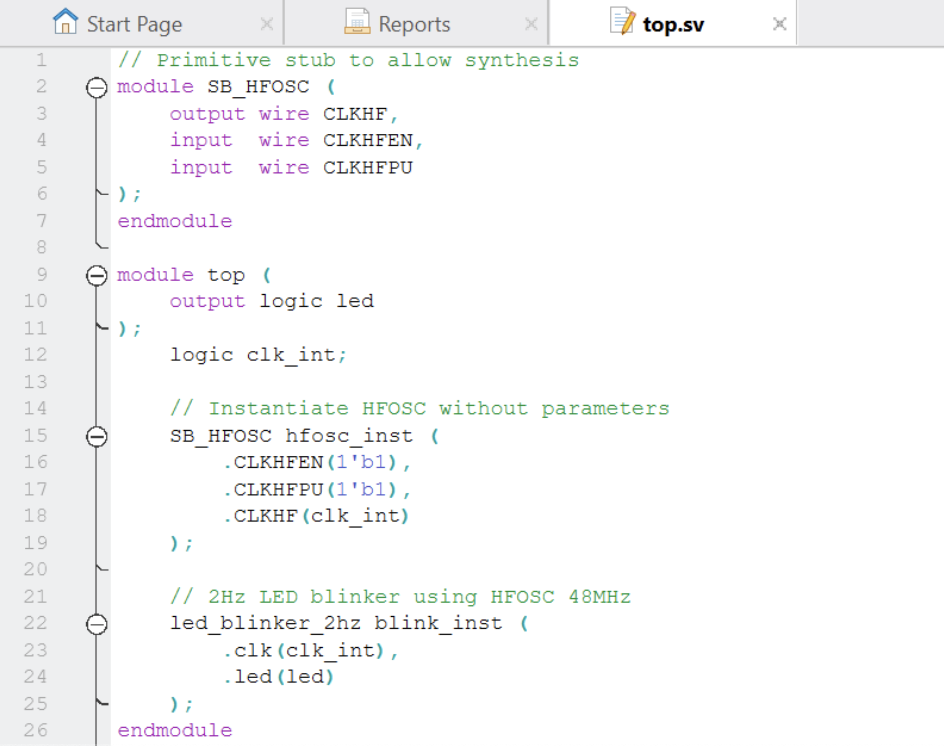Close the Start Page tab
The height and width of the screenshot is (746, 944).
267,24
